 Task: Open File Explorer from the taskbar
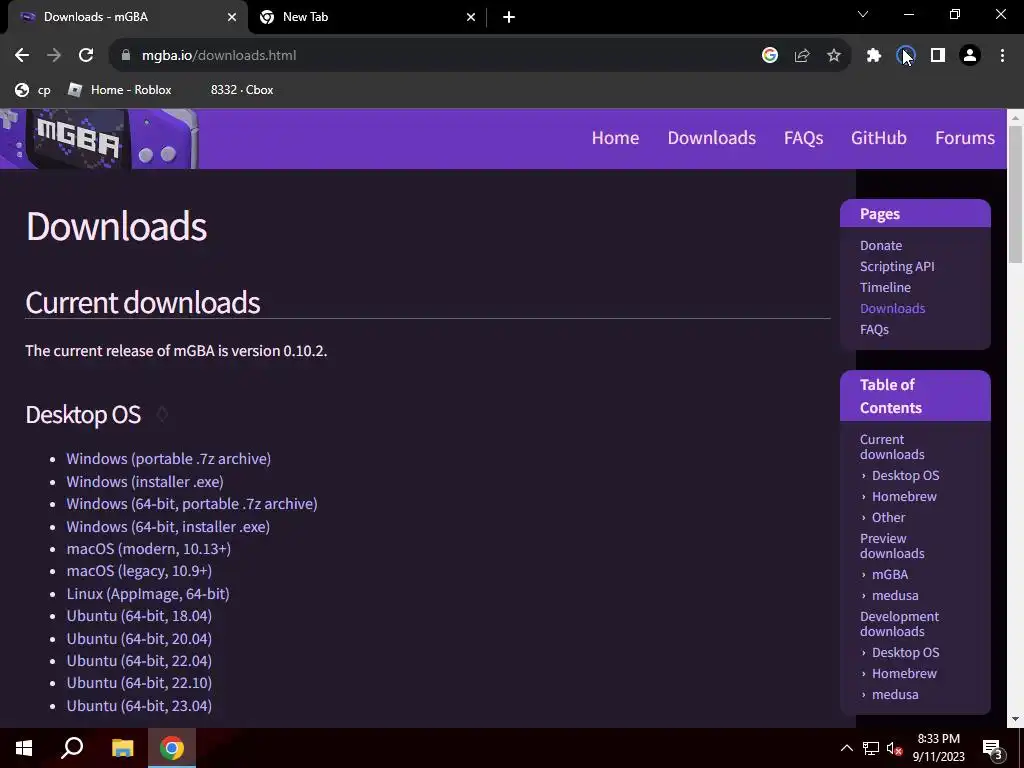(x=122, y=748)
